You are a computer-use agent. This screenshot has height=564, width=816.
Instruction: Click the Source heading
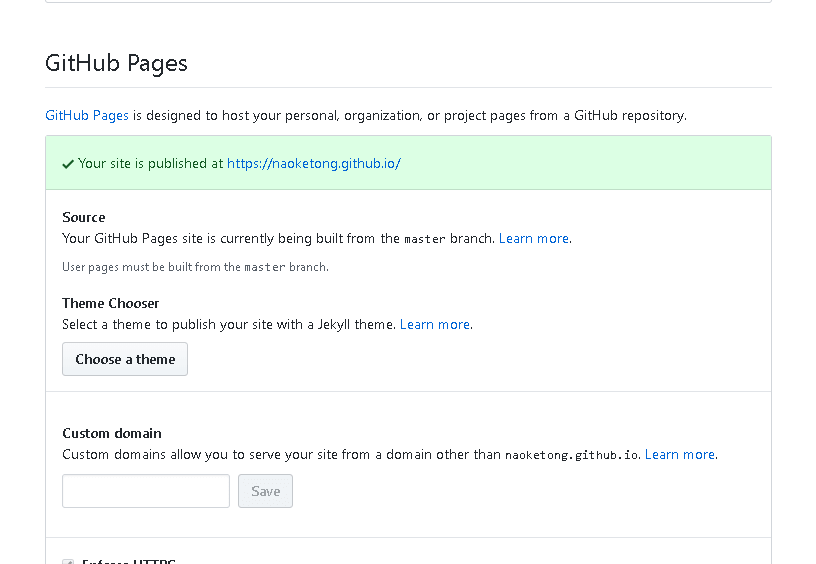tap(84, 218)
